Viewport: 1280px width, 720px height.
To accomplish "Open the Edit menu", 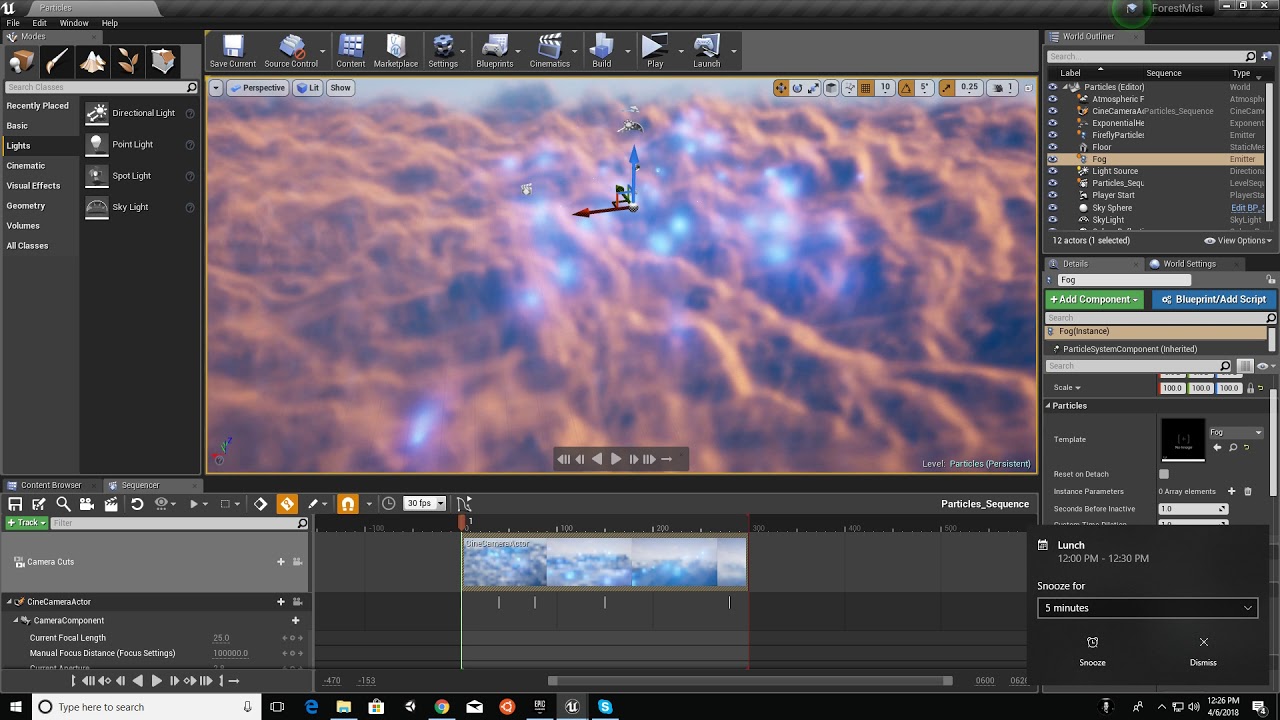I will pos(39,23).
